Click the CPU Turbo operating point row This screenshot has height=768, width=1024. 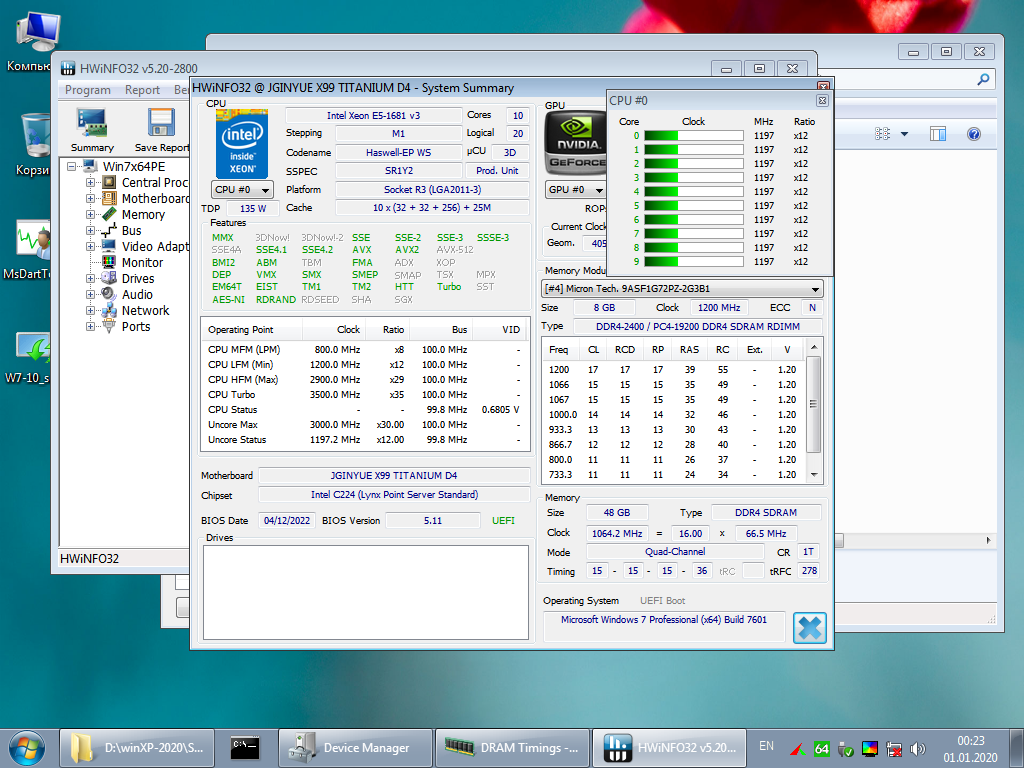[x=364, y=394]
